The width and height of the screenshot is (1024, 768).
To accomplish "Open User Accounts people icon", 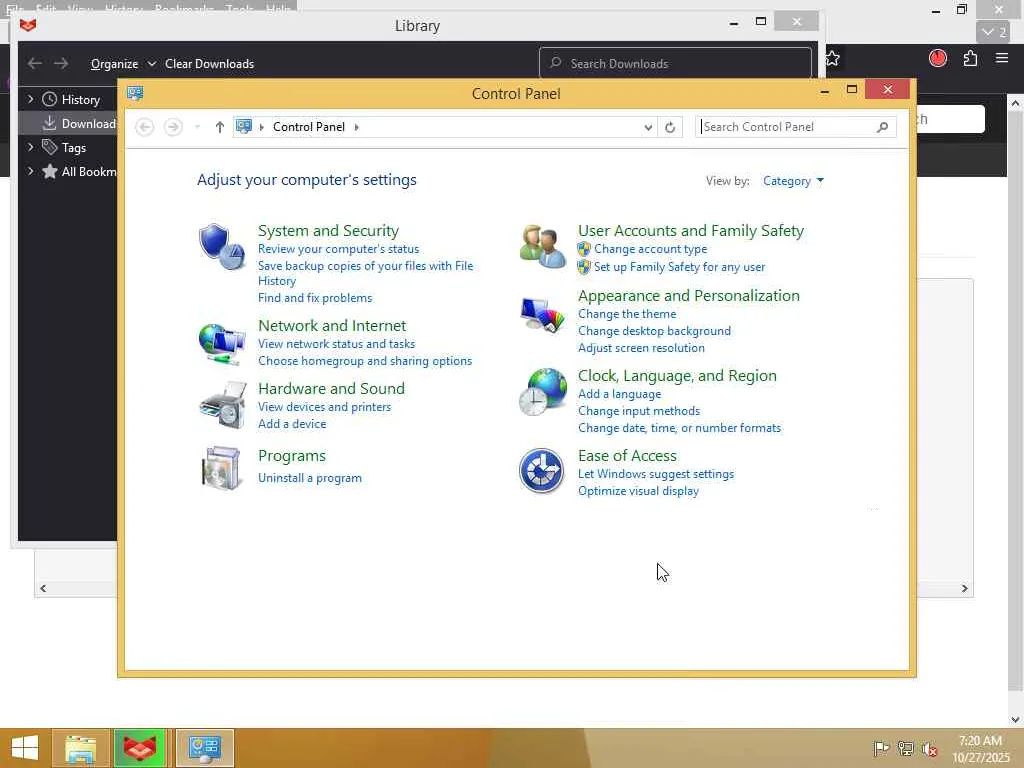I will click(542, 246).
